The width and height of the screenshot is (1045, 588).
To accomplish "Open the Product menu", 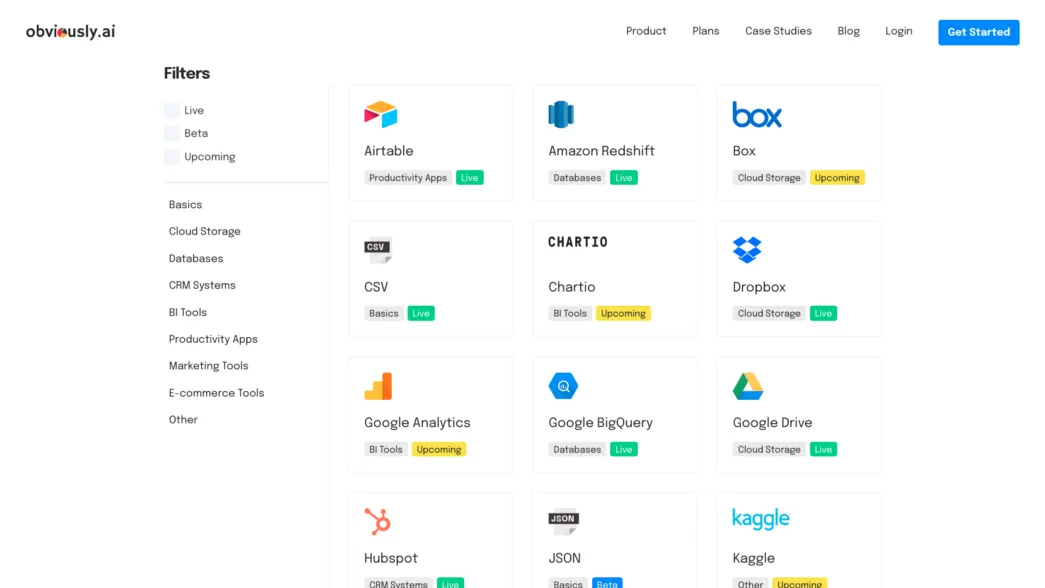I will click(646, 31).
